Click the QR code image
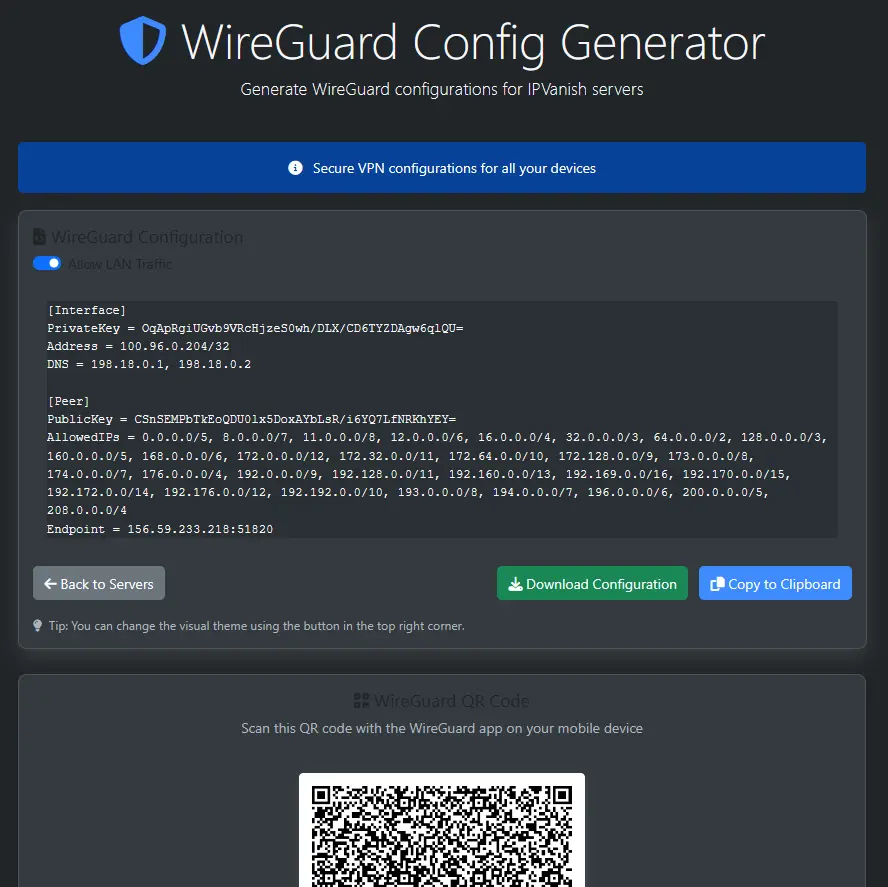Screen dimensions: 888x887 coord(442,831)
